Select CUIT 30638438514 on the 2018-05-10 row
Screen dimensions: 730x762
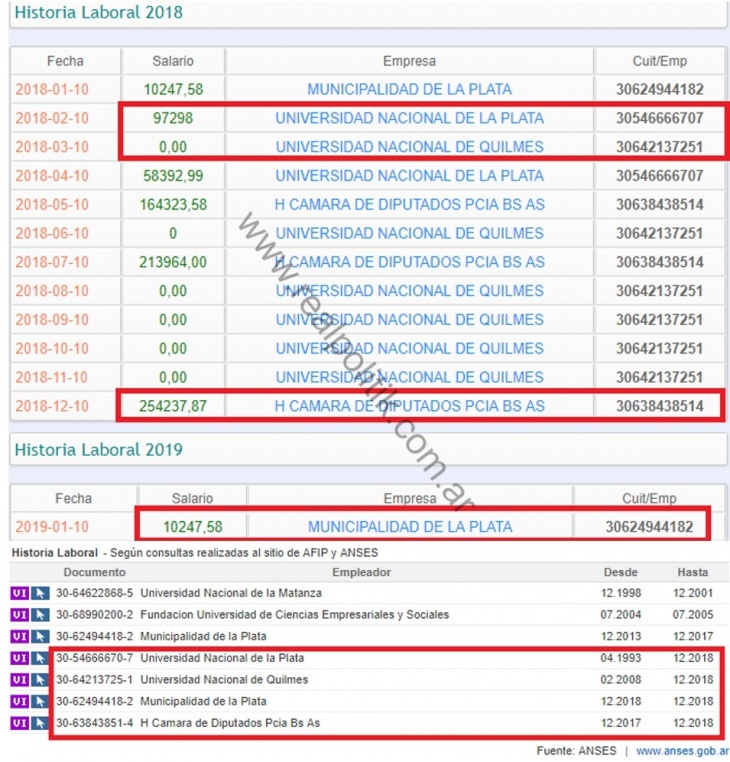point(660,205)
